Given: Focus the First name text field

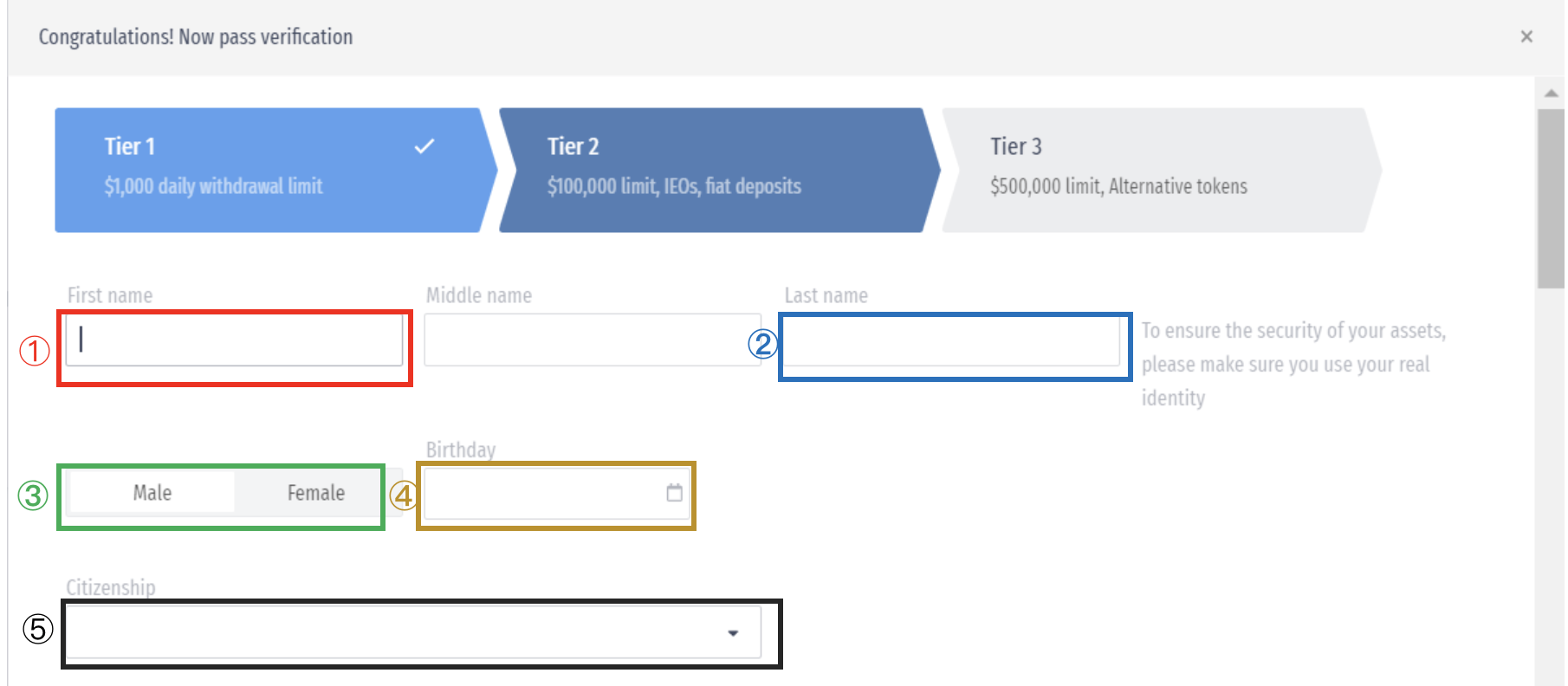Looking at the screenshot, I should tap(236, 340).
